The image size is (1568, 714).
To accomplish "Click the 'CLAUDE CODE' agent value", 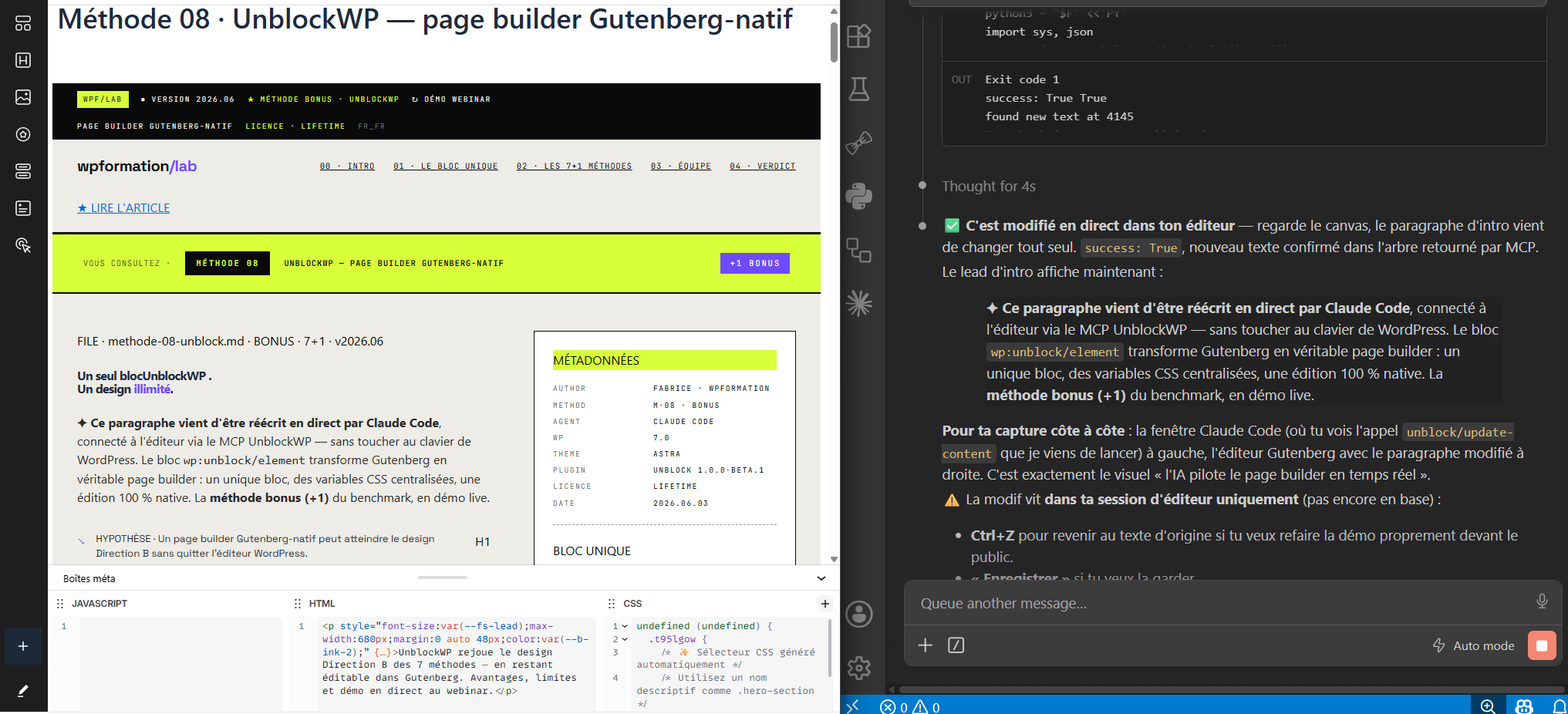I will click(x=684, y=422).
